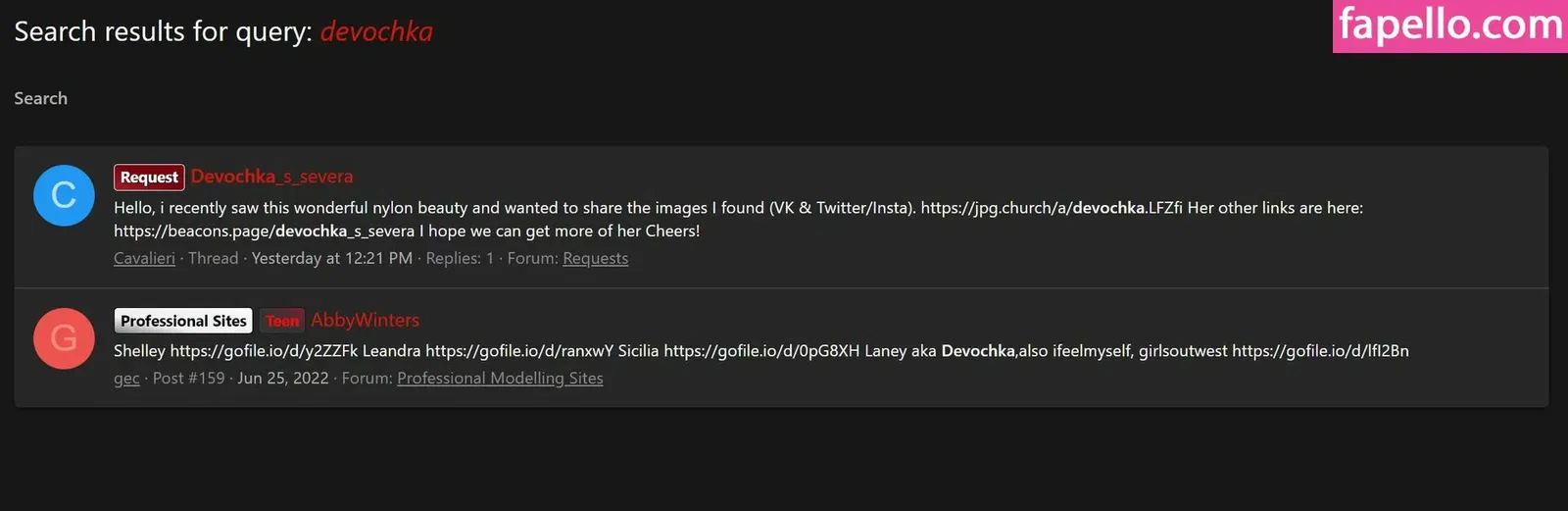Image resolution: width=1568 pixels, height=511 pixels.
Task: Go to Professional Modelling Sites forum link
Action: click(x=500, y=378)
